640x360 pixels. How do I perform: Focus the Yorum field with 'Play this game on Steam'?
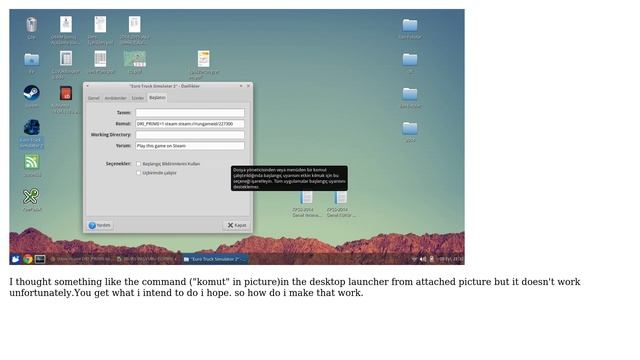190,146
